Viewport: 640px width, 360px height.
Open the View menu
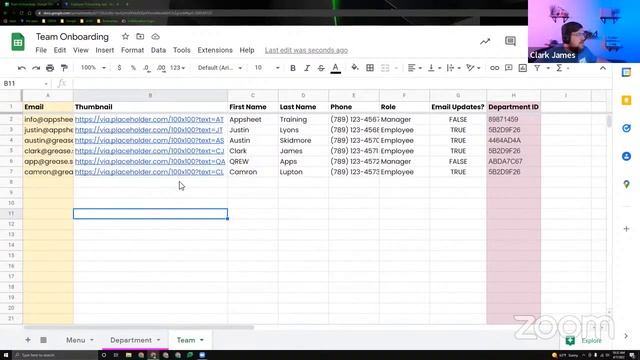(x=81, y=50)
